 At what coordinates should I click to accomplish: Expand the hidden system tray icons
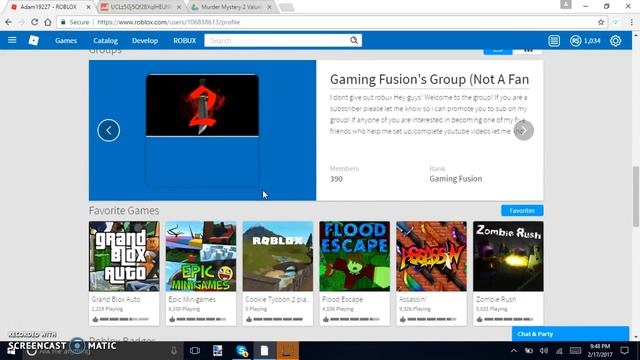pyautogui.click(x=513, y=351)
